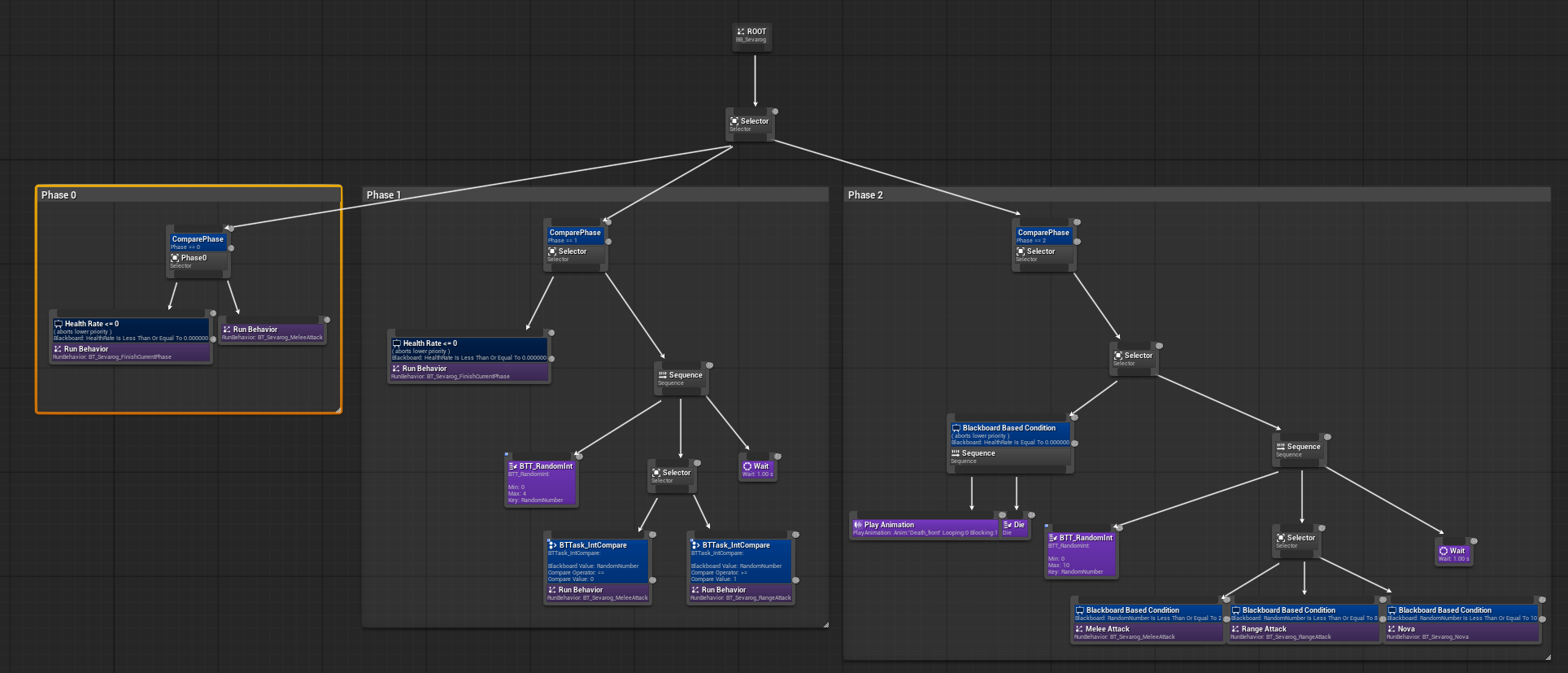Click the Play Animation task icon
The height and width of the screenshot is (673, 1568).
[x=858, y=525]
